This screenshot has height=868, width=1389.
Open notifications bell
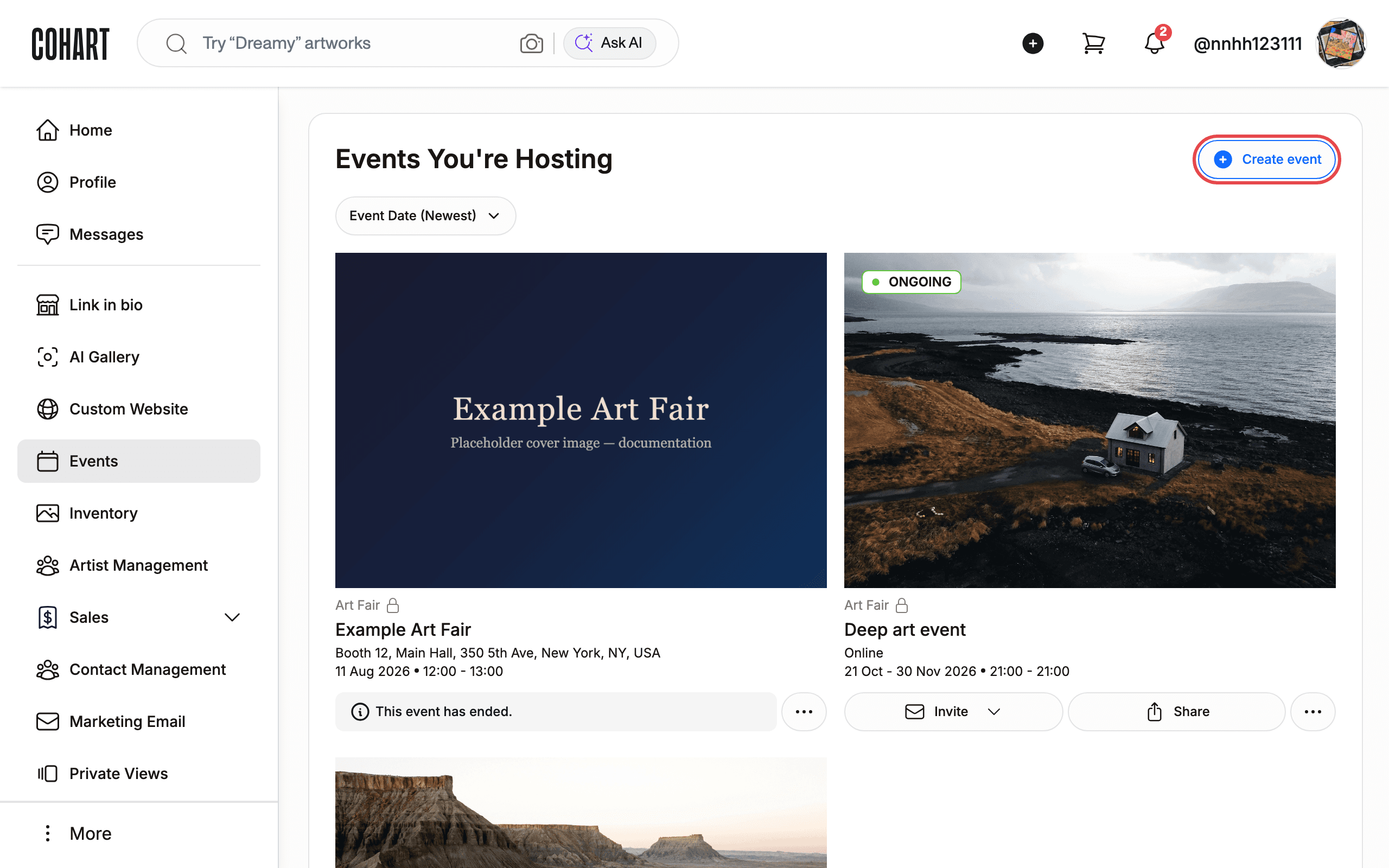1154,43
